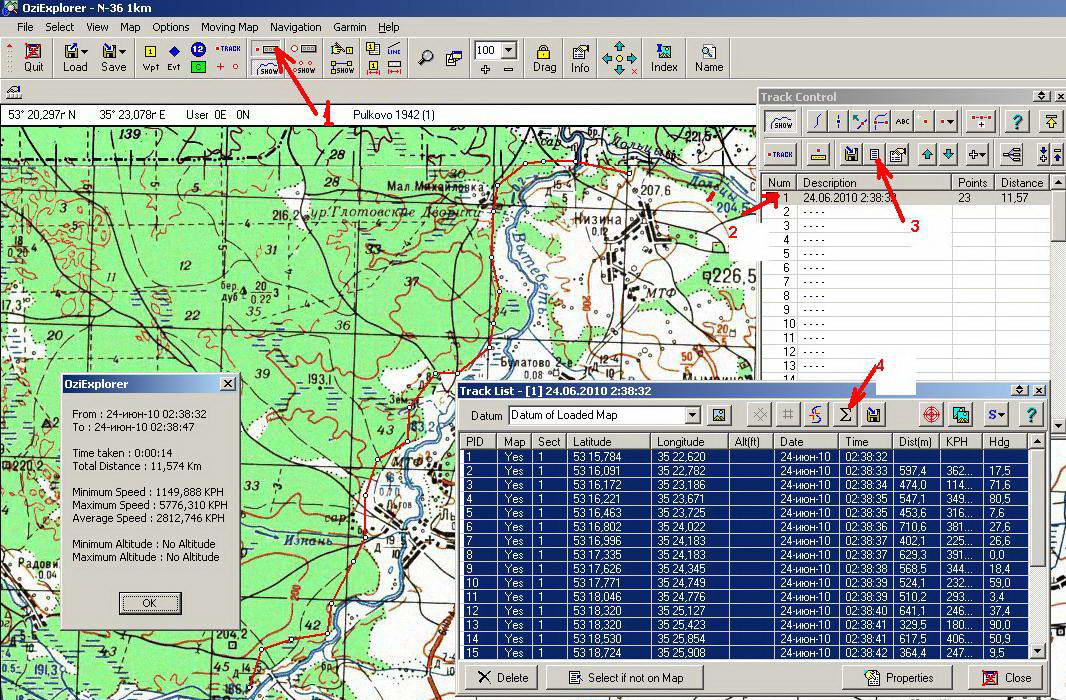Move track down with cyan down arrow

948,155
